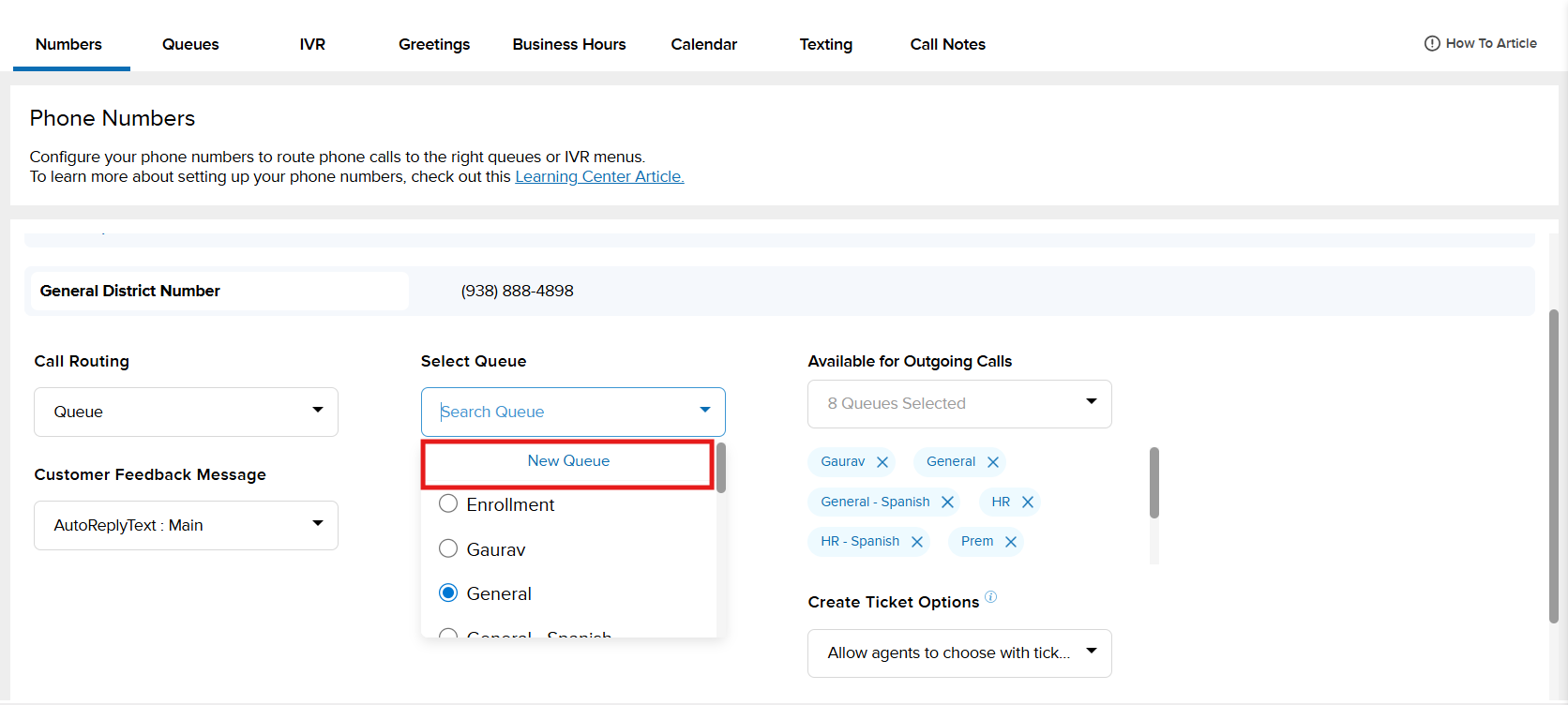The width and height of the screenshot is (1568, 705).
Task: Remove the HR queue tag
Action: point(1027,502)
